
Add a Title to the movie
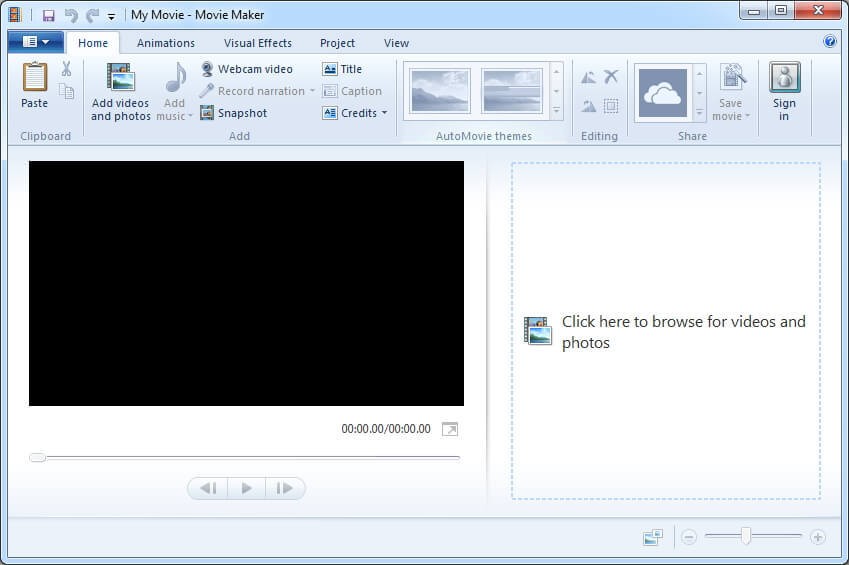coord(342,69)
